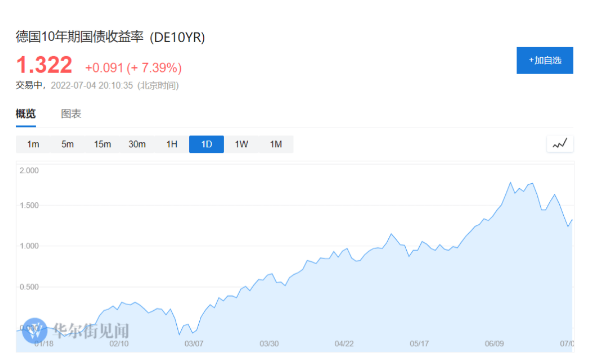
Task: Click the 03/30 date label on x-axis
Action: (x=269, y=344)
